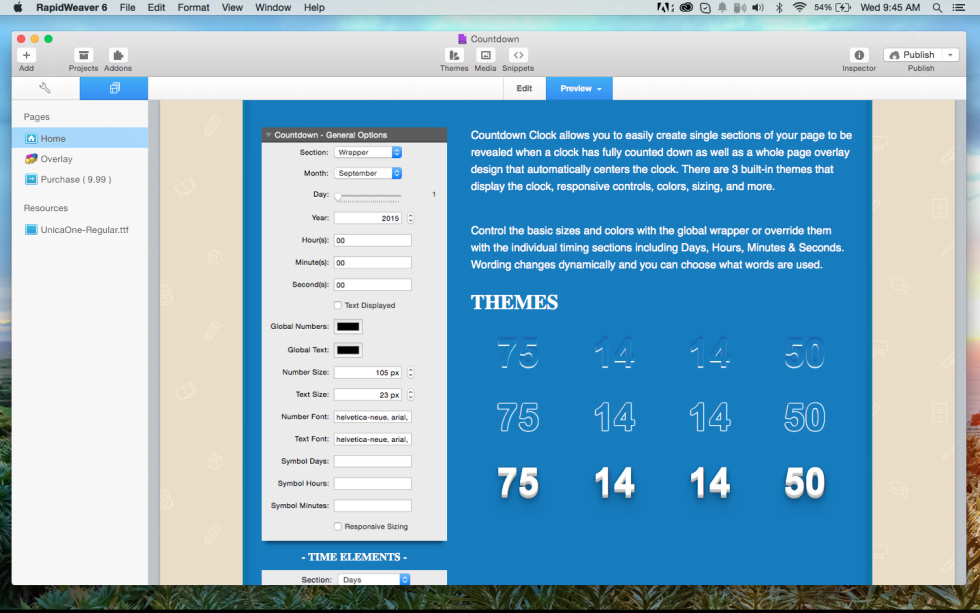Click the Countdown document title icon
This screenshot has height=613, width=980.
[x=462, y=39]
